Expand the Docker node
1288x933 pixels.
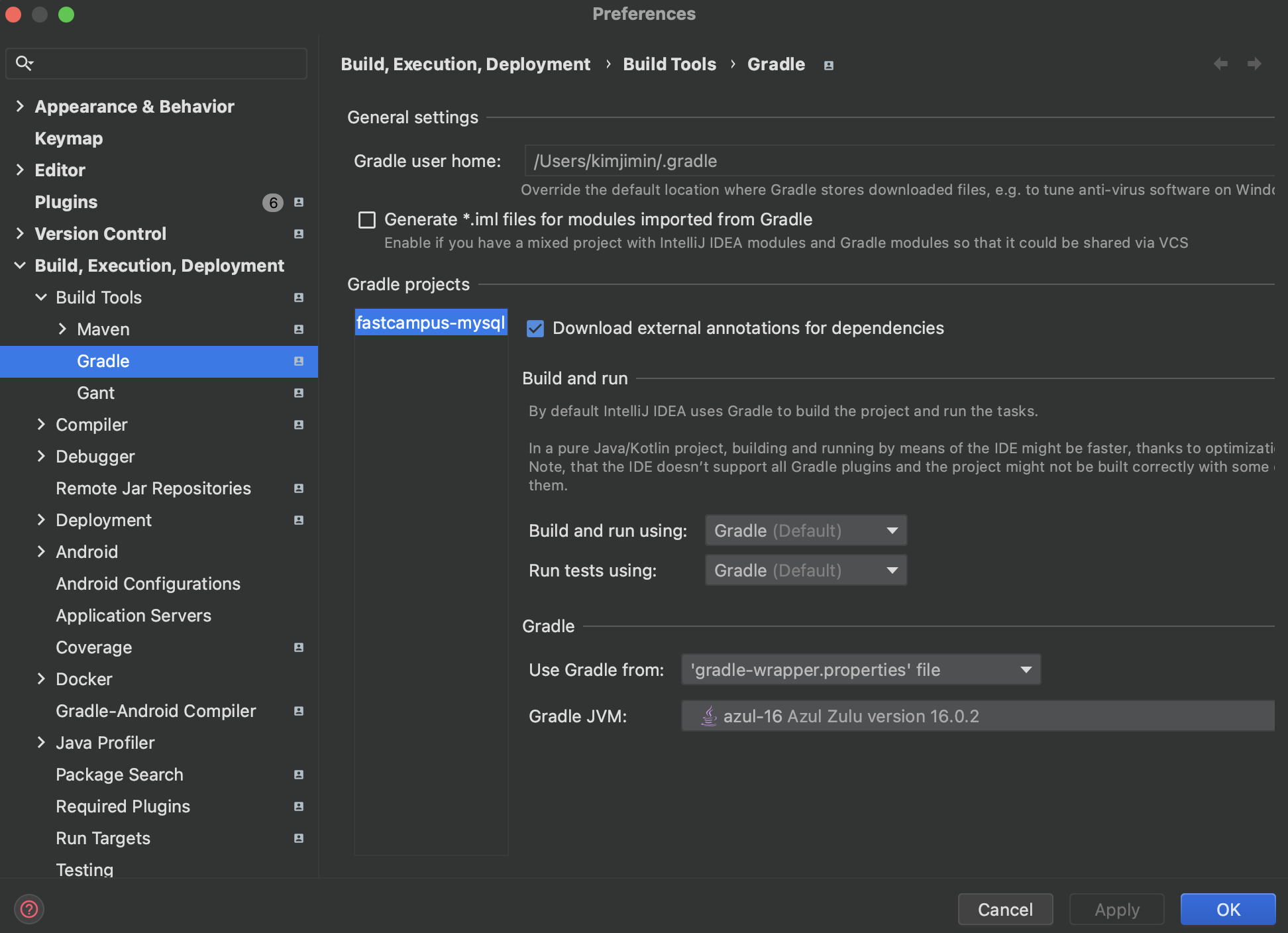pyautogui.click(x=41, y=679)
